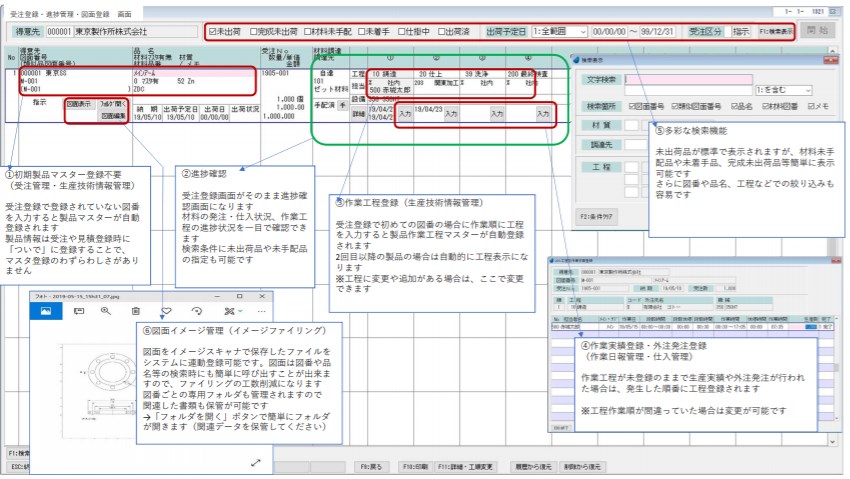Click the F2:条件クリア button in search dialog
This screenshot has width=850, height=479.
click(596, 217)
